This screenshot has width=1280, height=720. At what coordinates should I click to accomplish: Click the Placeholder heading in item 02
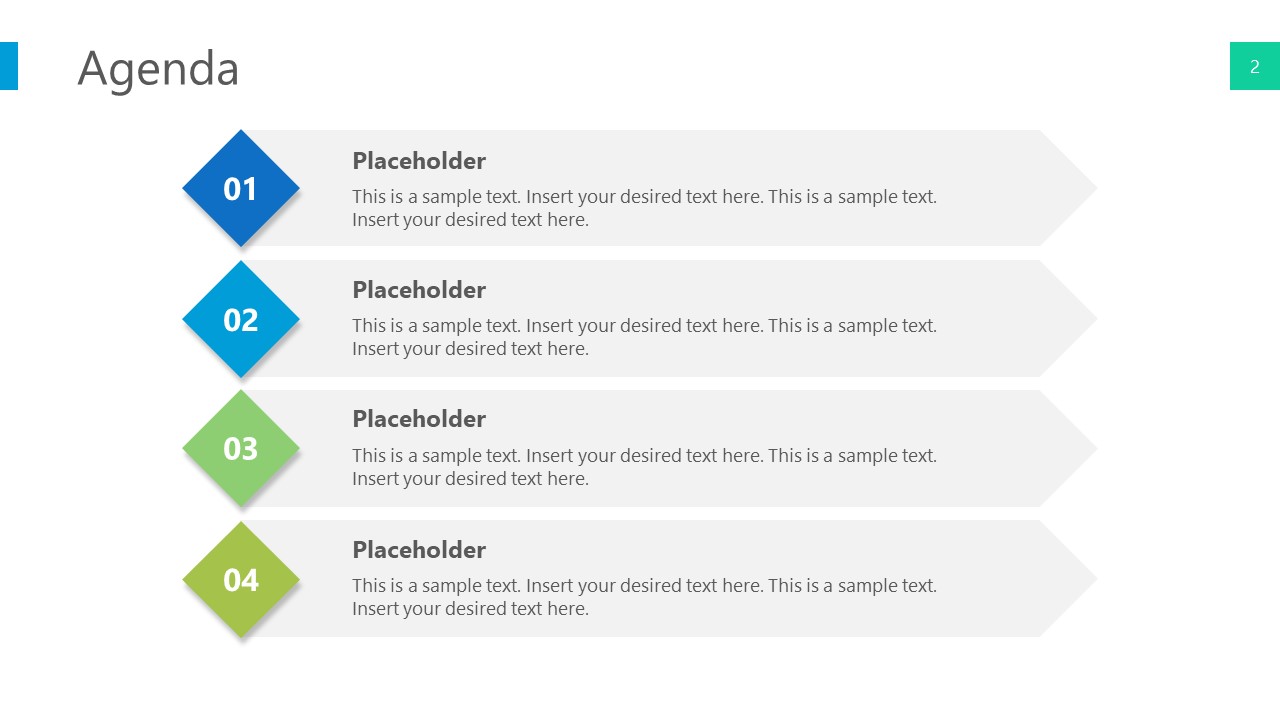419,290
